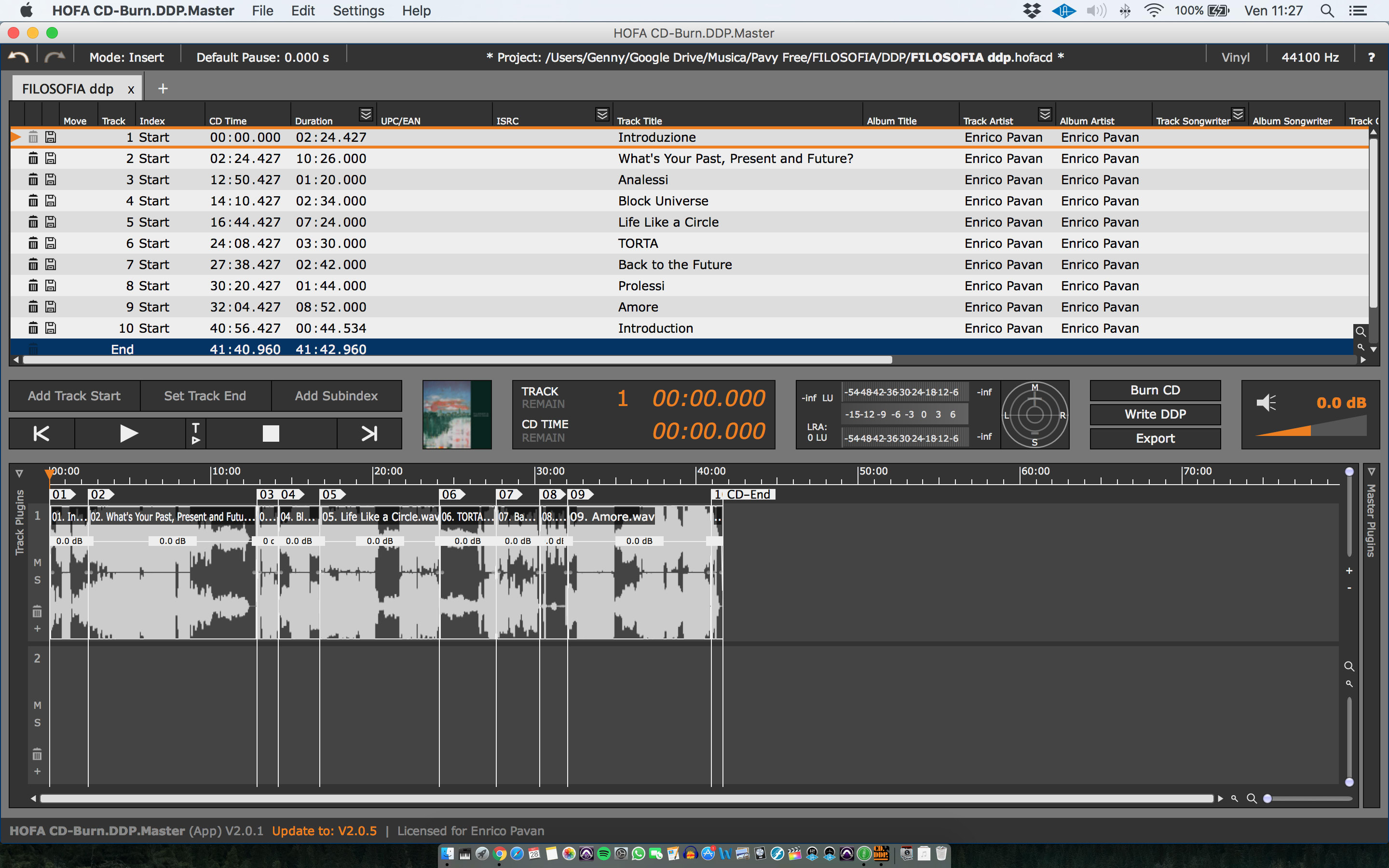Open the Help menu
This screenshot has height=868, width=1389.
[x=416, y=10]
